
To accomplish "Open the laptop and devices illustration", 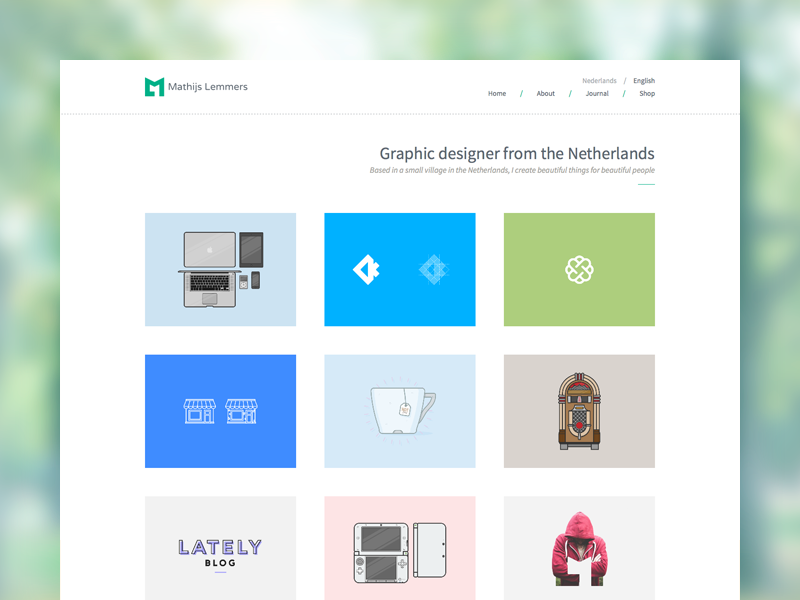I will (x=220, y=269).
